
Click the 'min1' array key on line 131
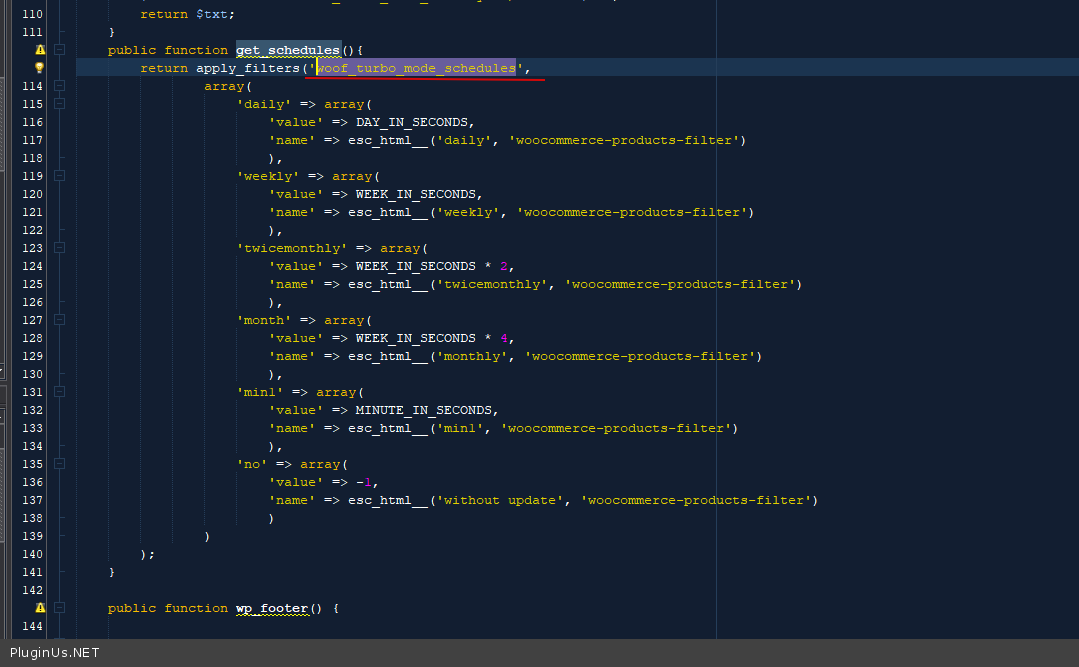260,392
